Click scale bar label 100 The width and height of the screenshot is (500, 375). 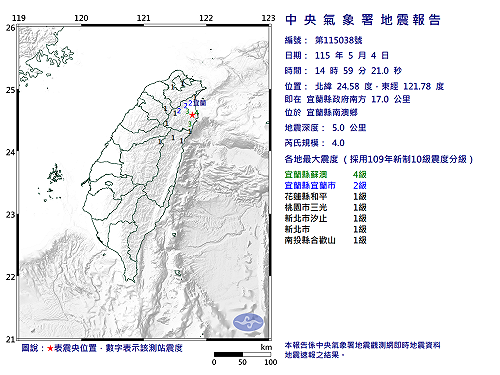pyautogui.click(x=271, y=362)
